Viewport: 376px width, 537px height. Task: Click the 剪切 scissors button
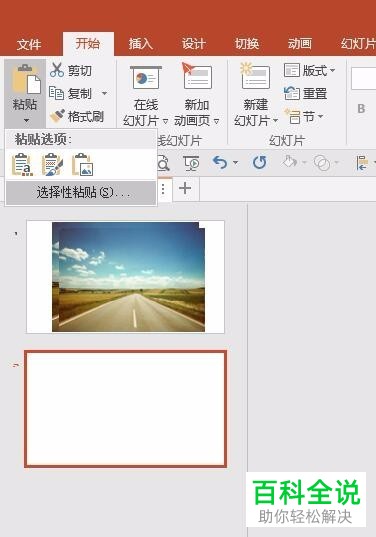(71, 70)
